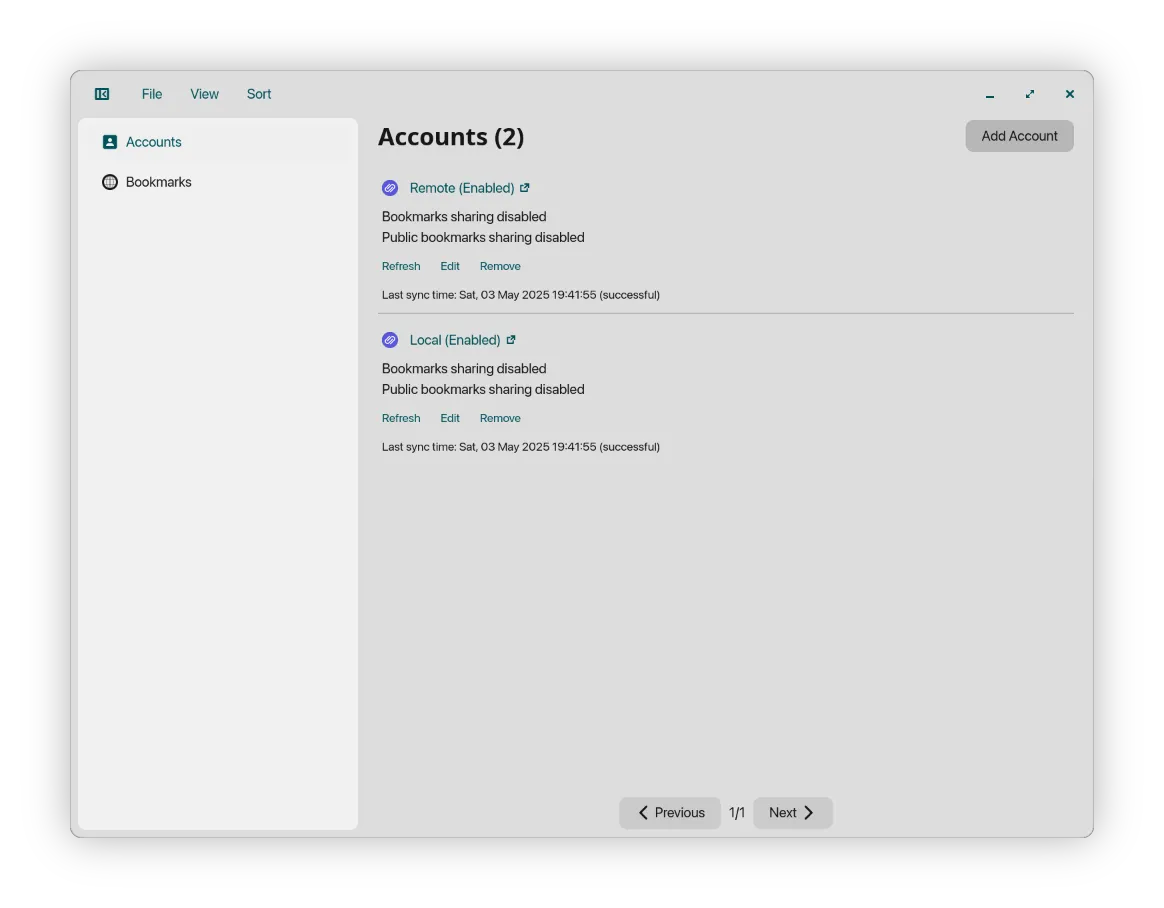
Task: Click the Local account purple link icon
Action: [390, 340]
